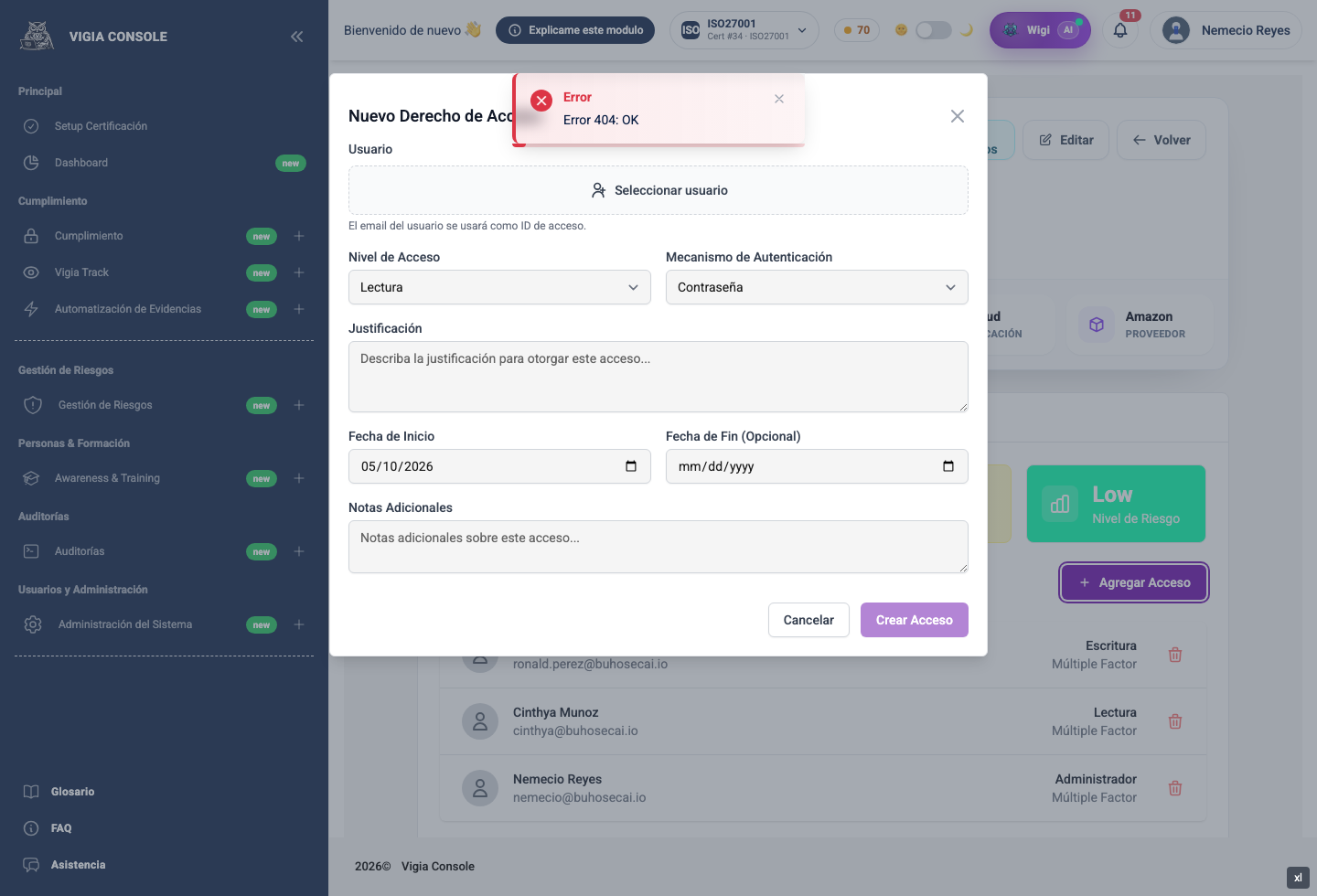Image resolution: width=1317 pixels, height=896 pixels.
Task: Click the Agregar Acceso button
Action: click(x=1134, y=582)
